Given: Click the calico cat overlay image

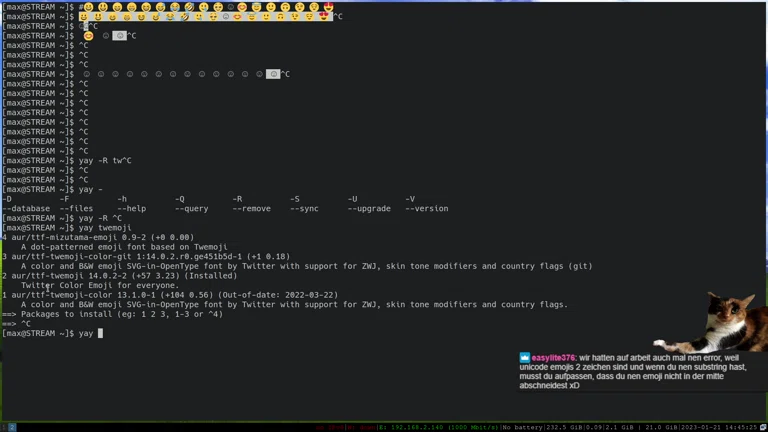Looking at the screenshot, I should point(713,322).
